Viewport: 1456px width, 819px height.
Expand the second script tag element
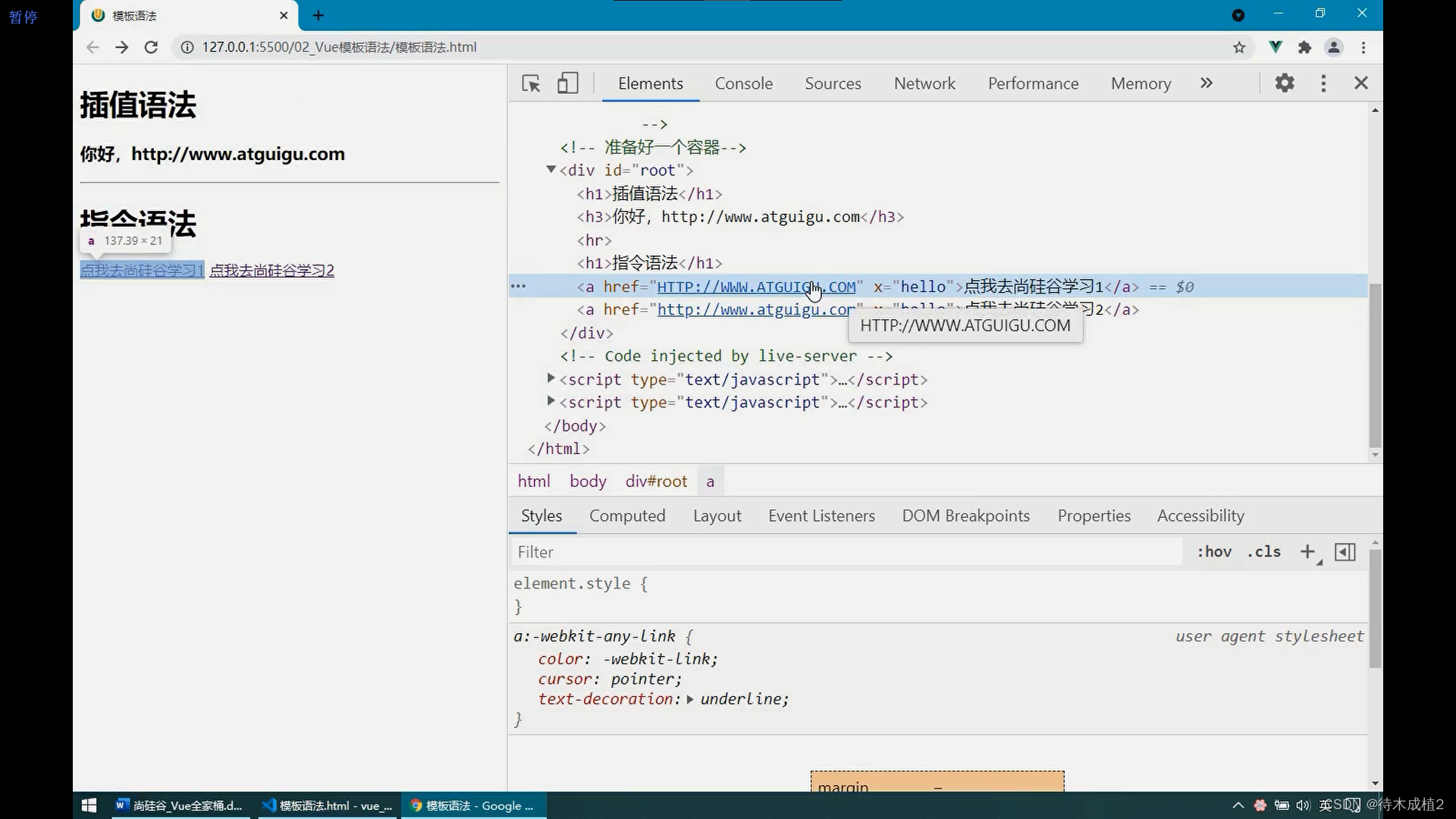click(551, 402)
